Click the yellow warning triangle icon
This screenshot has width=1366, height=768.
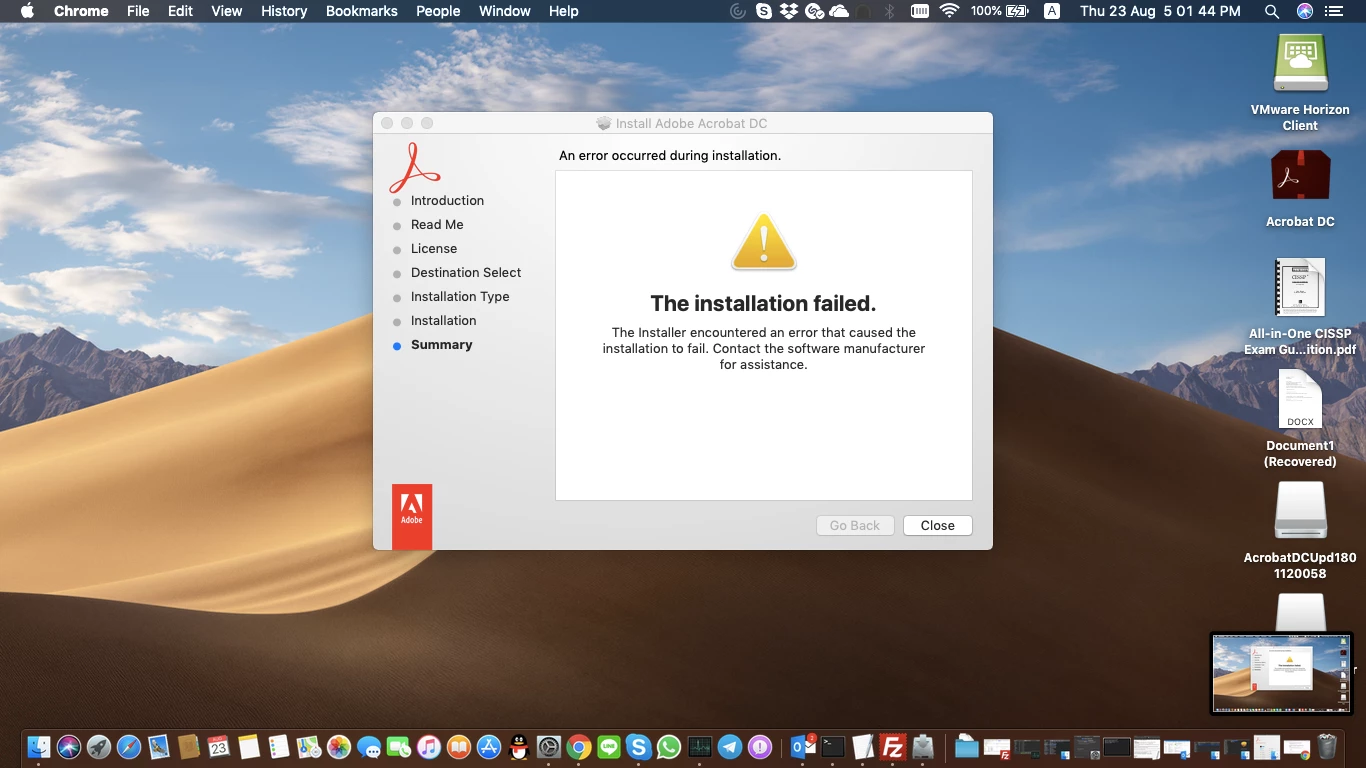click(x=764, y=242)
